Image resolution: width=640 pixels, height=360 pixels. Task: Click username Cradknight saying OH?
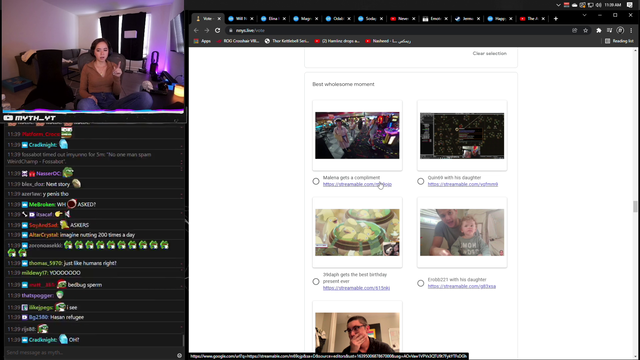pyautogui.click(x=42, y=340)
